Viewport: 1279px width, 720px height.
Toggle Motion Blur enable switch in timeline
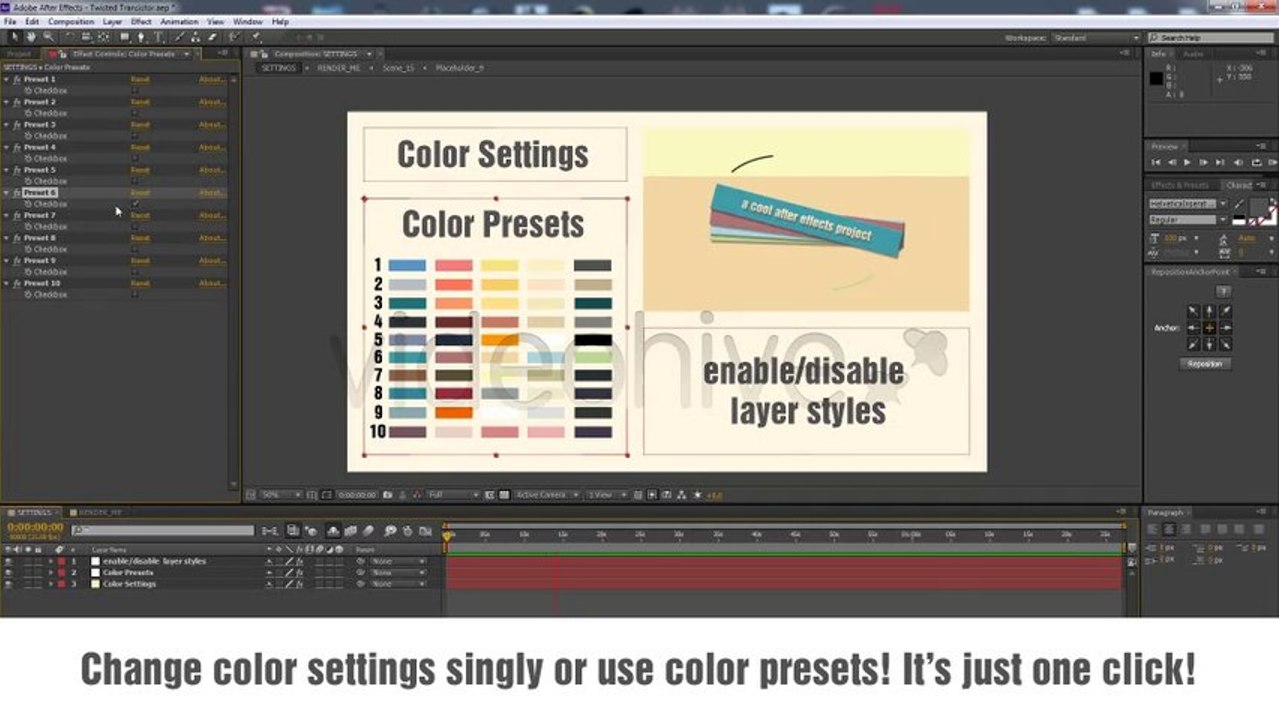tap(368, 531)
